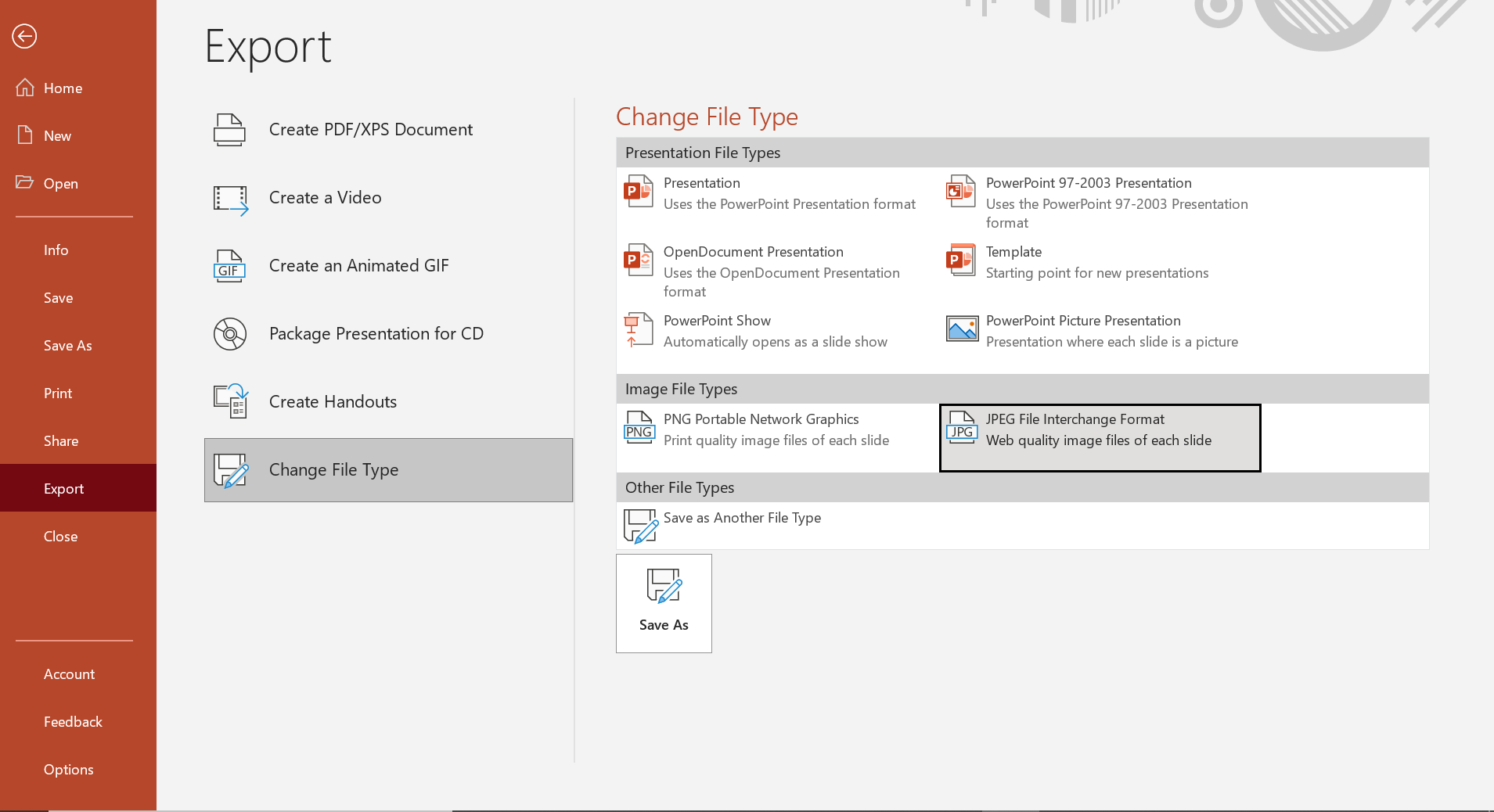Screen dimensions: 1494x812
Task: Click the Template file icon
Action: 961,260
